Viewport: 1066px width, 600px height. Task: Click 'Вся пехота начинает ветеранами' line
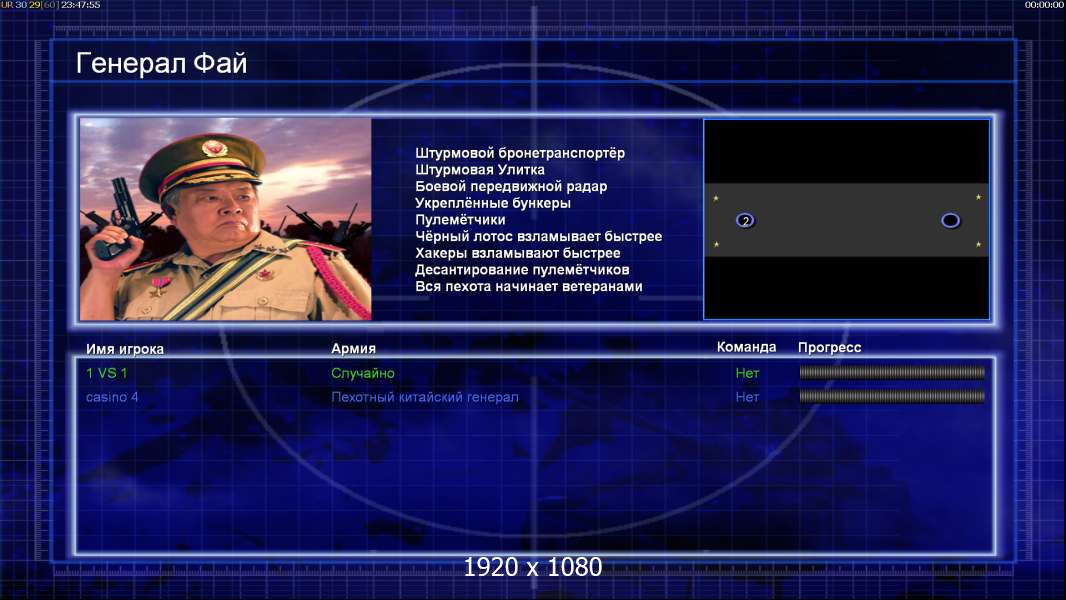point(529,286)
